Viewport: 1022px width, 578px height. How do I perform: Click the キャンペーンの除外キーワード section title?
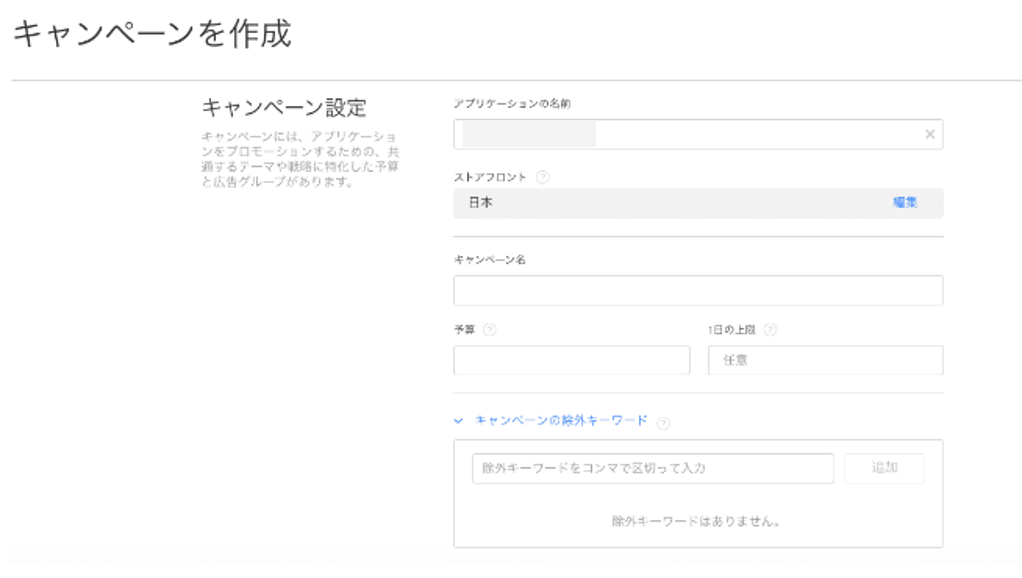click(x=561, y=421)
